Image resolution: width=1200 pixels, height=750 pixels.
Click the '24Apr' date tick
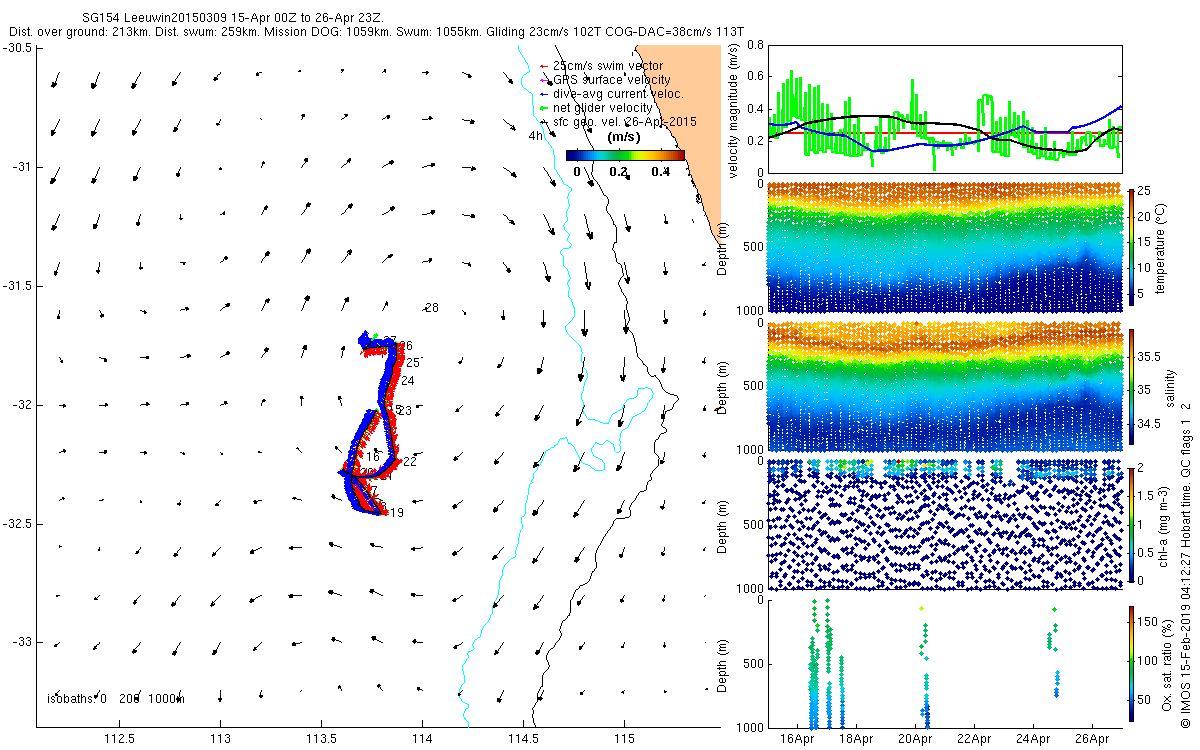coord(1033,739)
